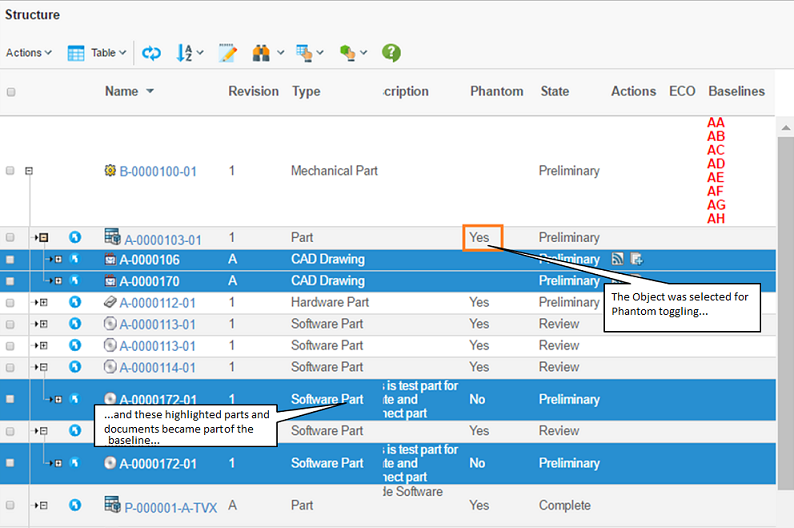
Task: Check the select-all checkbox in header
Action: (x=11, y=92)
